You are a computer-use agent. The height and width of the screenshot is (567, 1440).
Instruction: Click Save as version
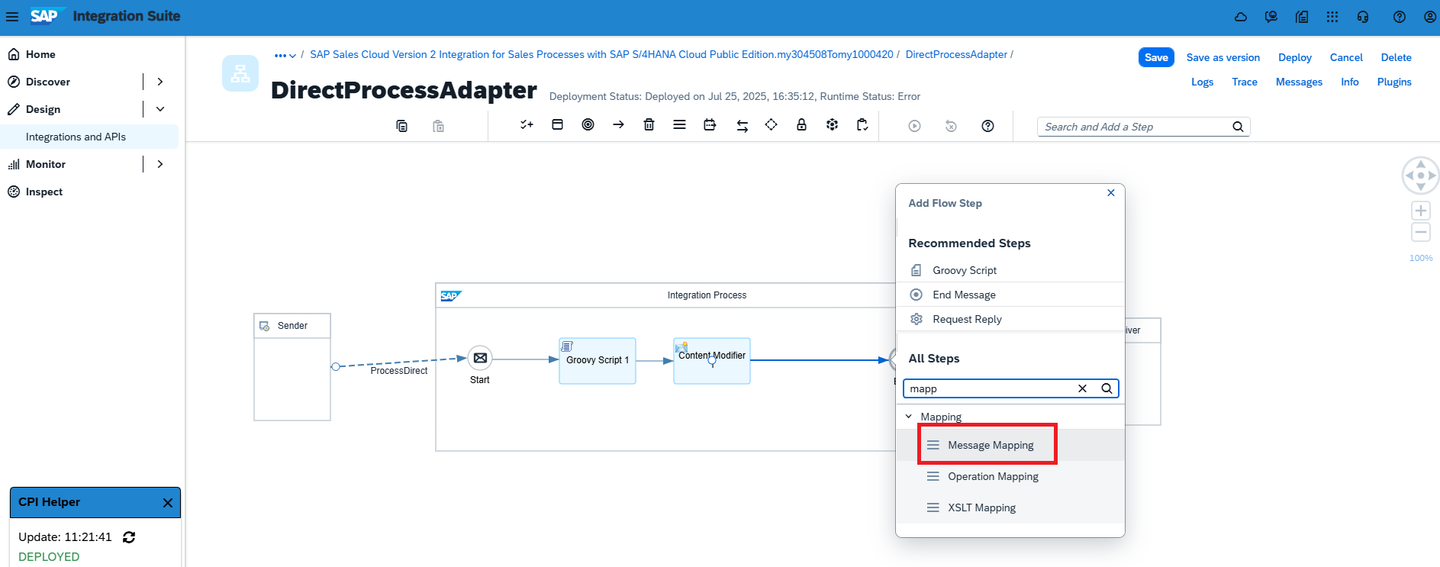point(1223,58)
